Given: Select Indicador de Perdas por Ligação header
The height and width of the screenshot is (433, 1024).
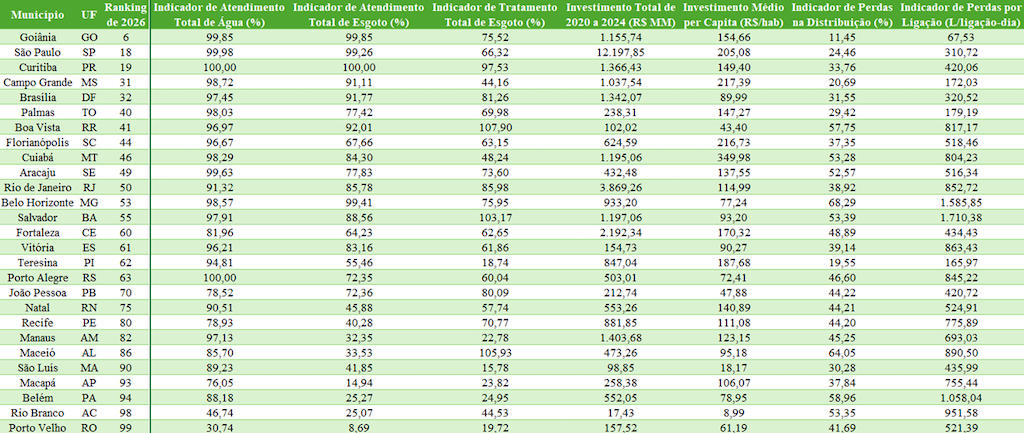Looking at the screenshot, I should coord(959,14).
